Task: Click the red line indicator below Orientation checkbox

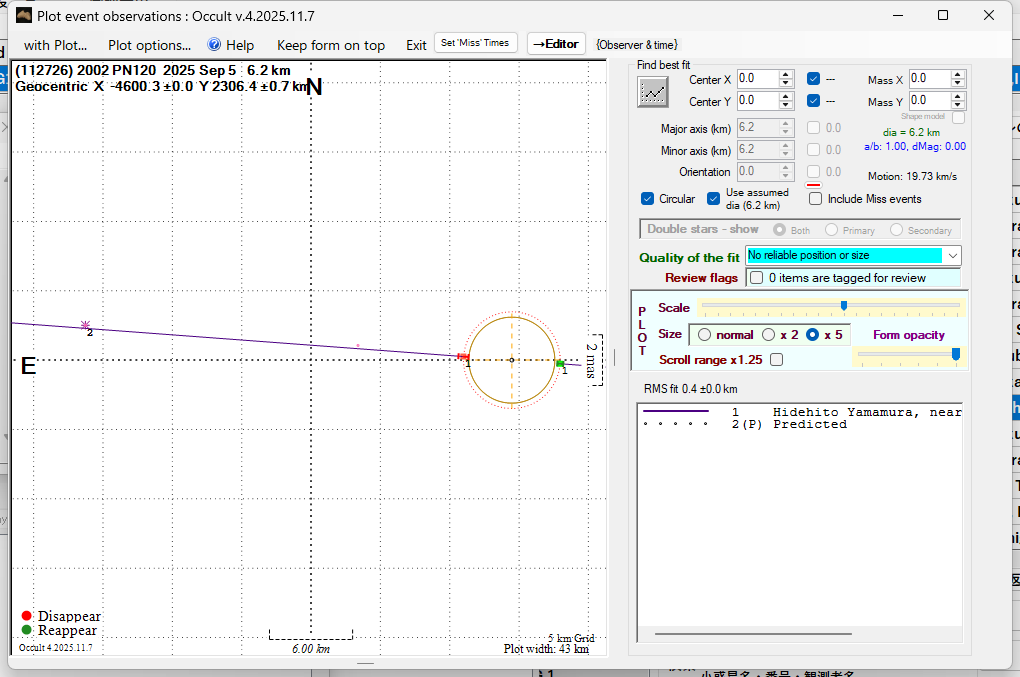Action: pos(814,185)
